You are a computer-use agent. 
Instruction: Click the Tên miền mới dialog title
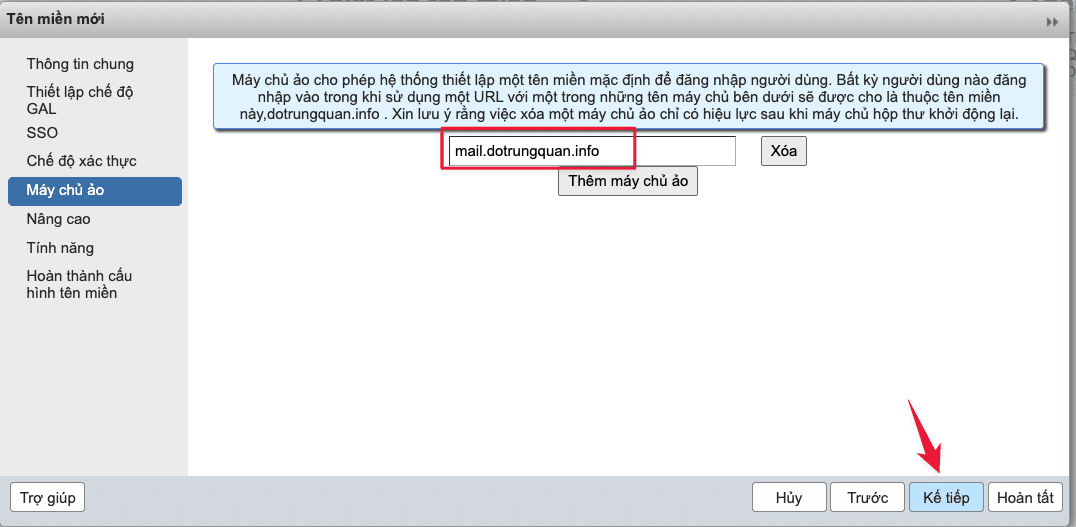pos(55,19)
